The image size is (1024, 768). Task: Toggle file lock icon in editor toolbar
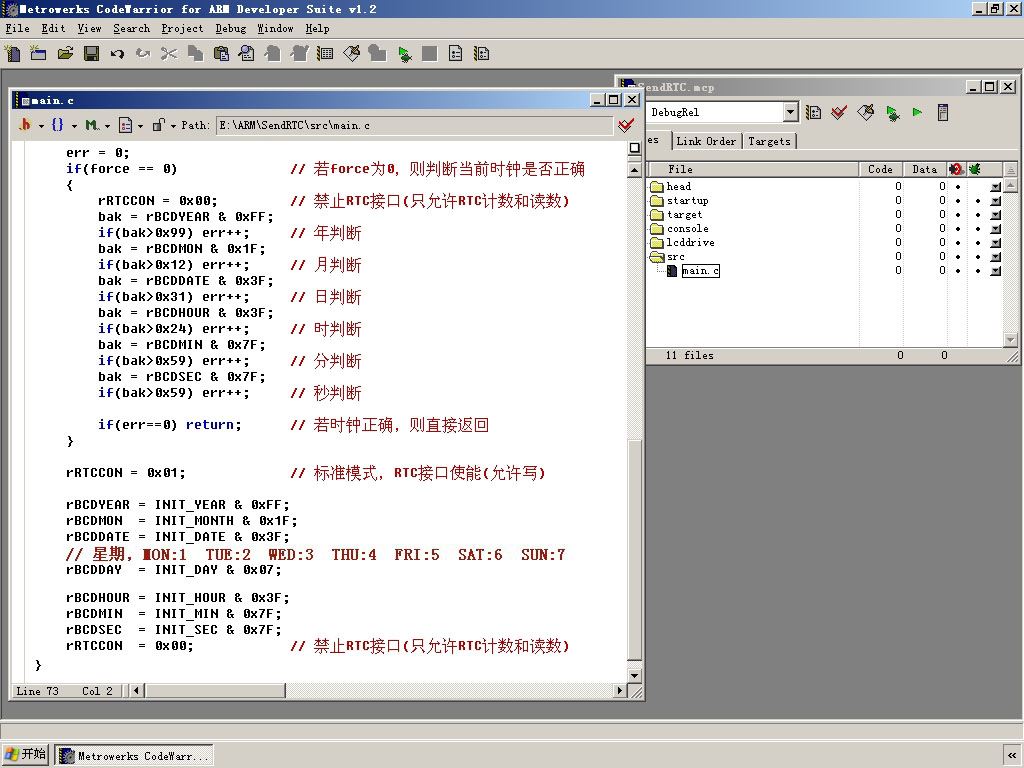[x=159, y=125]
